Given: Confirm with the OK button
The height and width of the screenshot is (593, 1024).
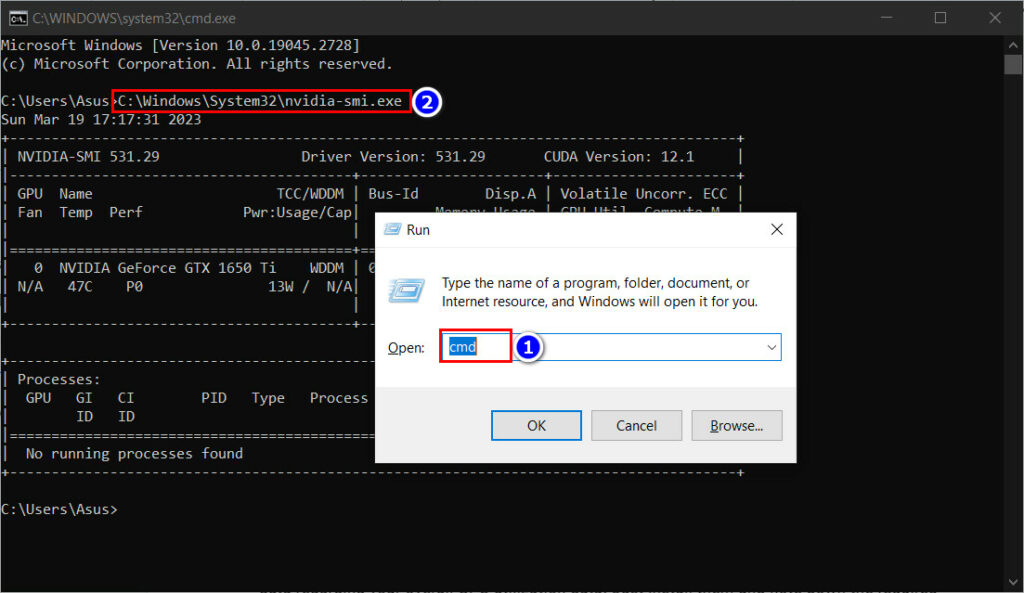Looking at the screenshot, I should pyautogui.click(x=536, y=426).
